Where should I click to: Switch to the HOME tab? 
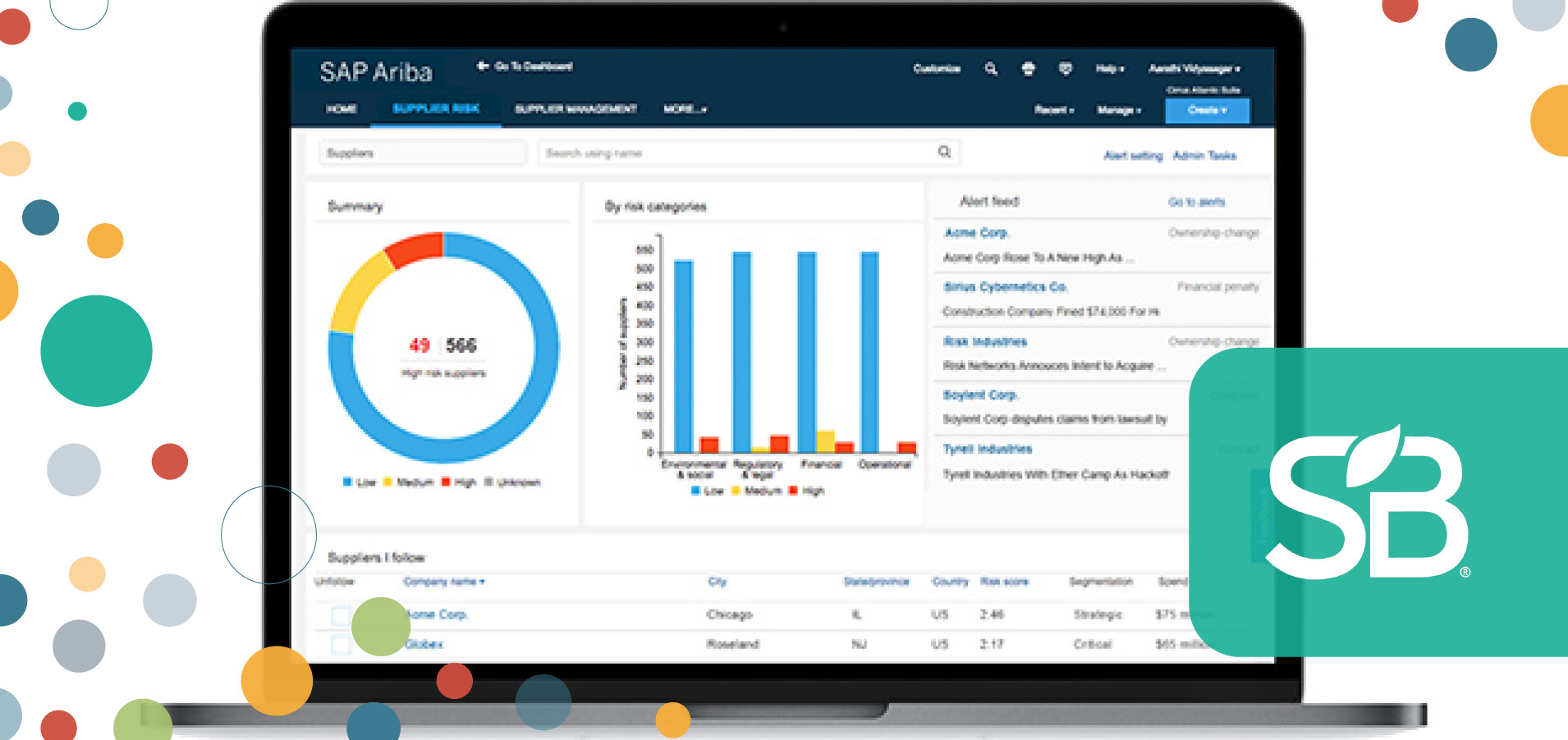coord(342,109)
